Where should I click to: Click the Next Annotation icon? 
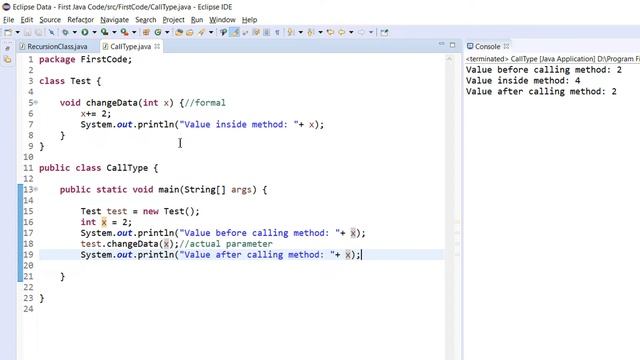coord(291,32)
